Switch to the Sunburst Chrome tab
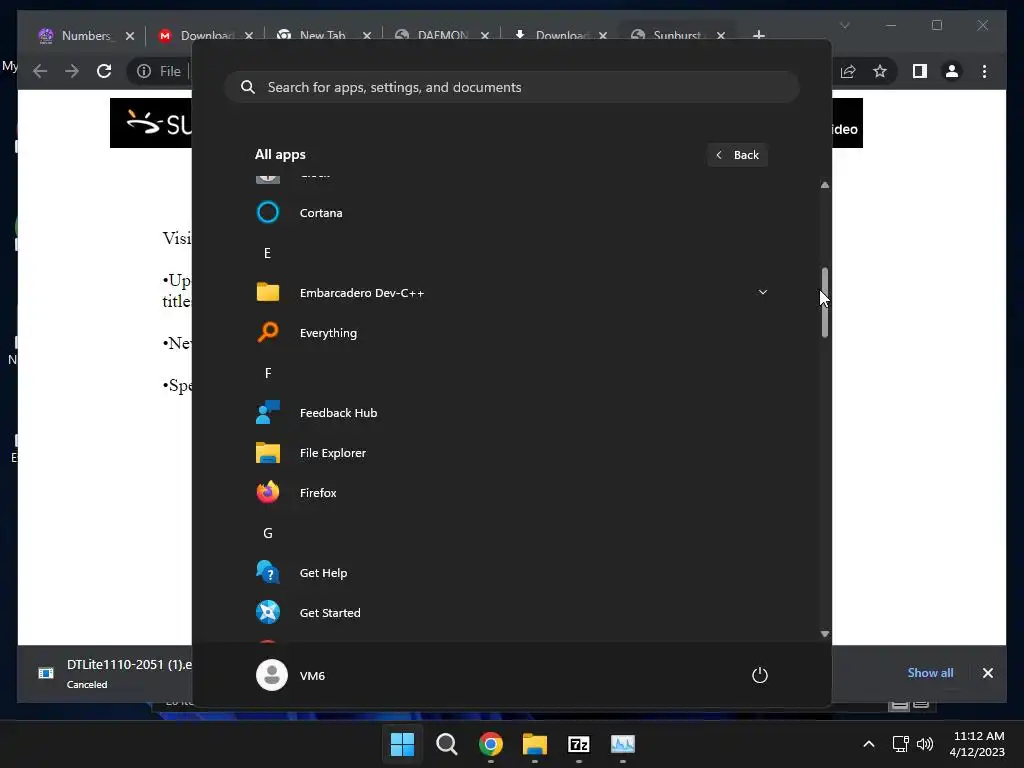The height and width of the screenshot is (768, 1024). tap(677, 35)
